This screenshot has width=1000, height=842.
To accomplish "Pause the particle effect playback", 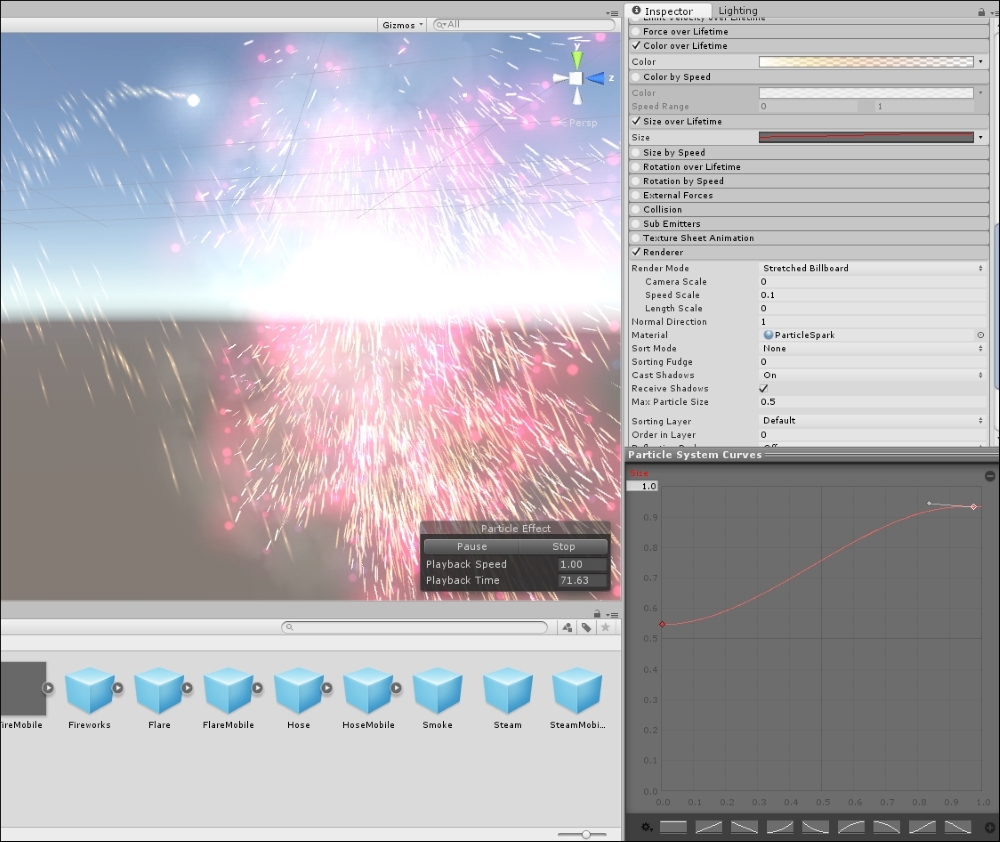I will [470, 546].
